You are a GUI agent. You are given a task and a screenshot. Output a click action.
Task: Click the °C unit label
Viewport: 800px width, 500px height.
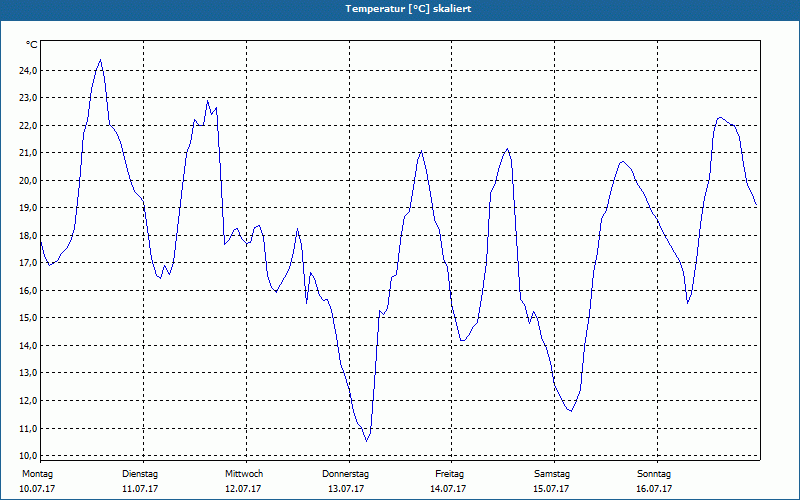point(32,45)
